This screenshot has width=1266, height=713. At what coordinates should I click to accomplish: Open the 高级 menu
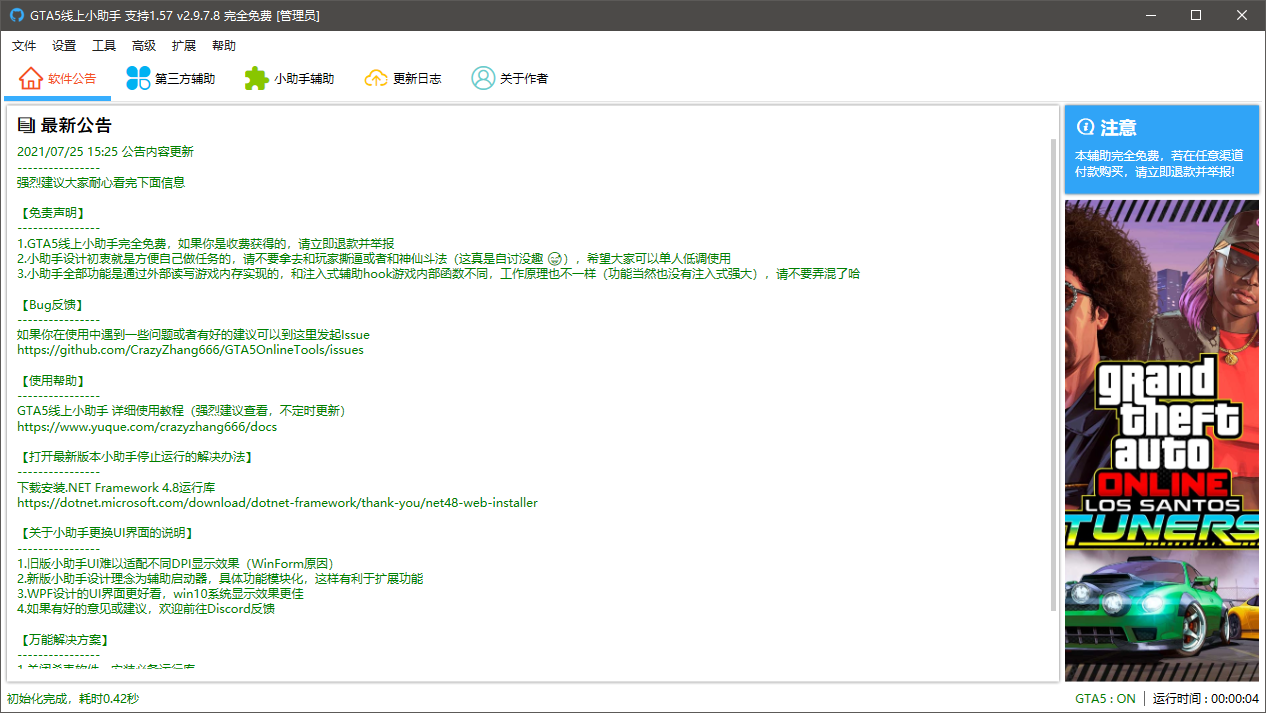point(144,46)
